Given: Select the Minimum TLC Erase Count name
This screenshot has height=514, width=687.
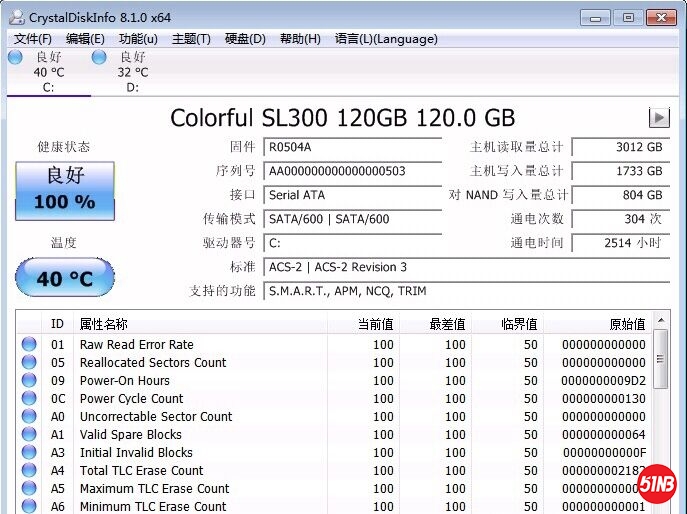Looking at the screenshot, I should point(153,506).
